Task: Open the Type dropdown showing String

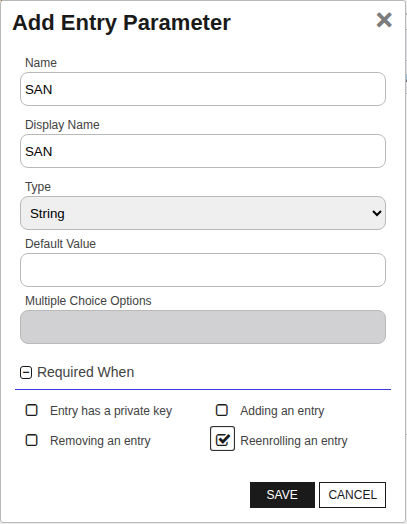Action: pos(203,213)
